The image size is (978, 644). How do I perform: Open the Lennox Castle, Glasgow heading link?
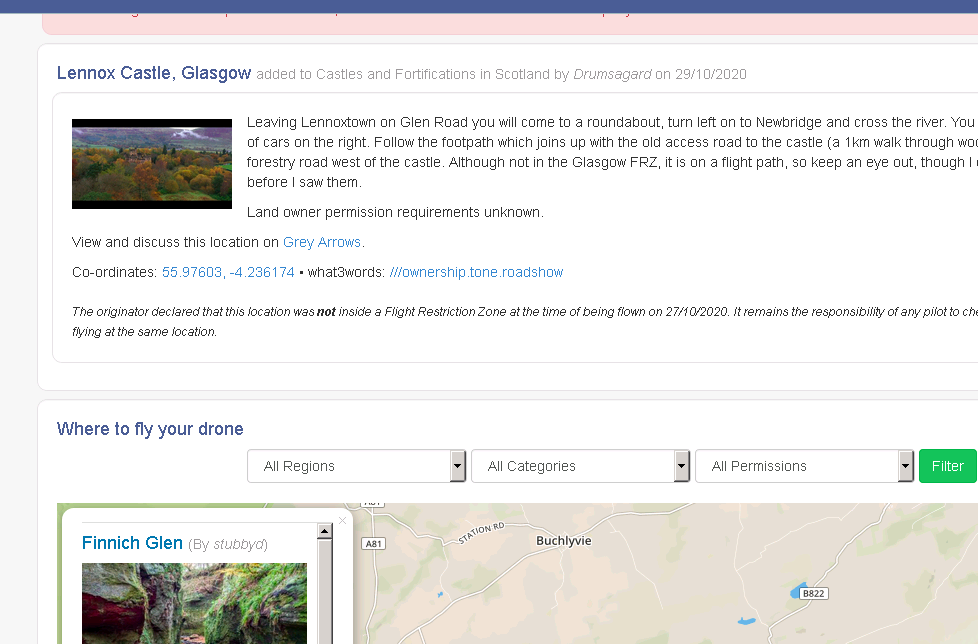(x=153, y=73)
